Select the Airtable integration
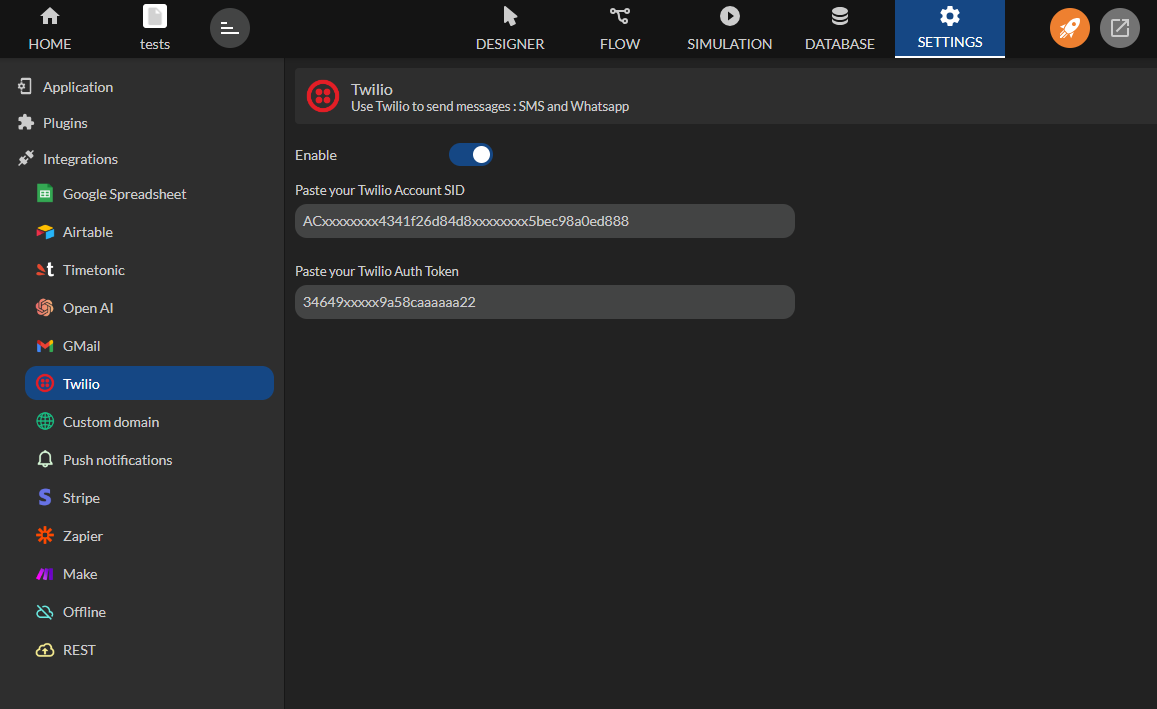 coord(87,232)
